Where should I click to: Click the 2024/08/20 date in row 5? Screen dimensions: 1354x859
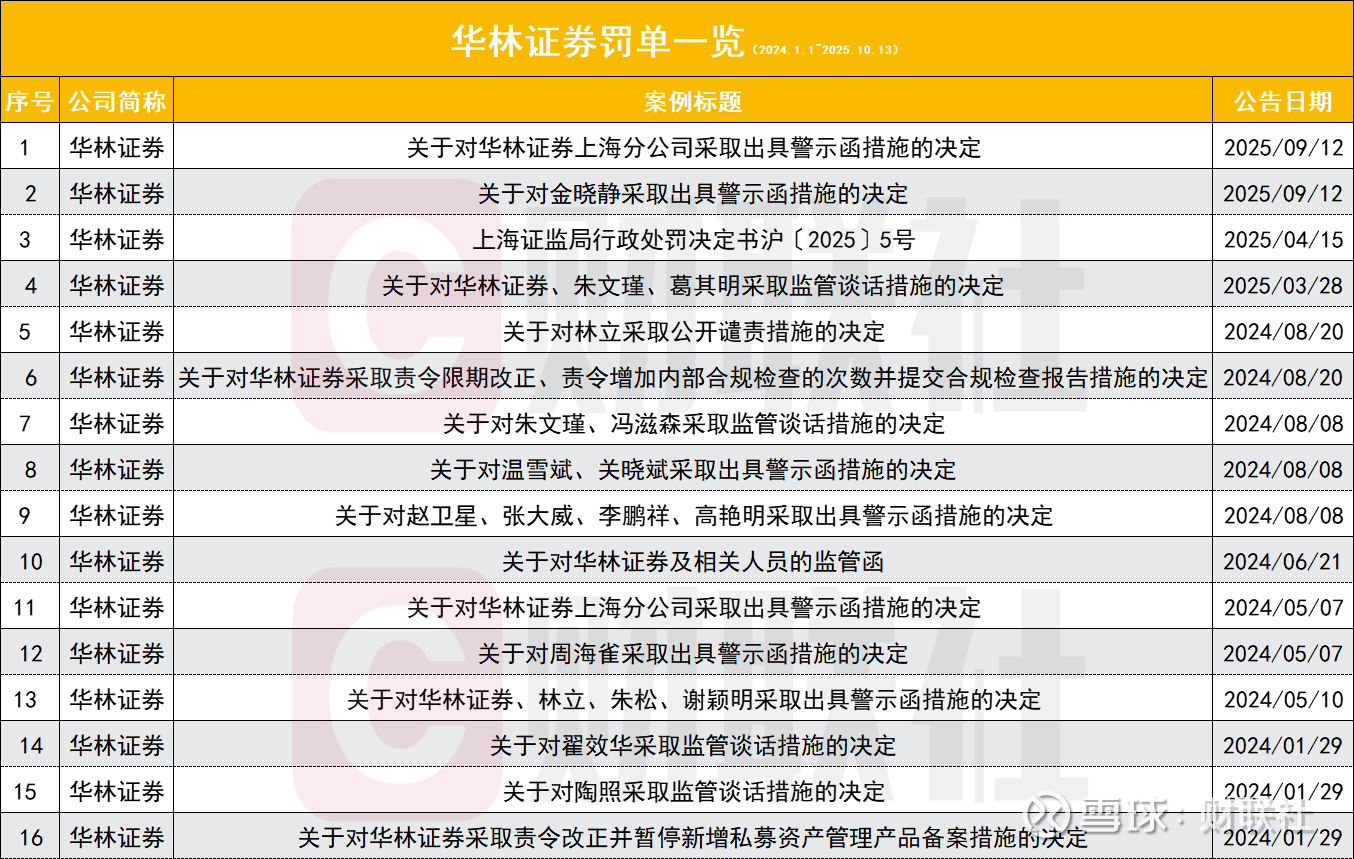pos(1284,332)
